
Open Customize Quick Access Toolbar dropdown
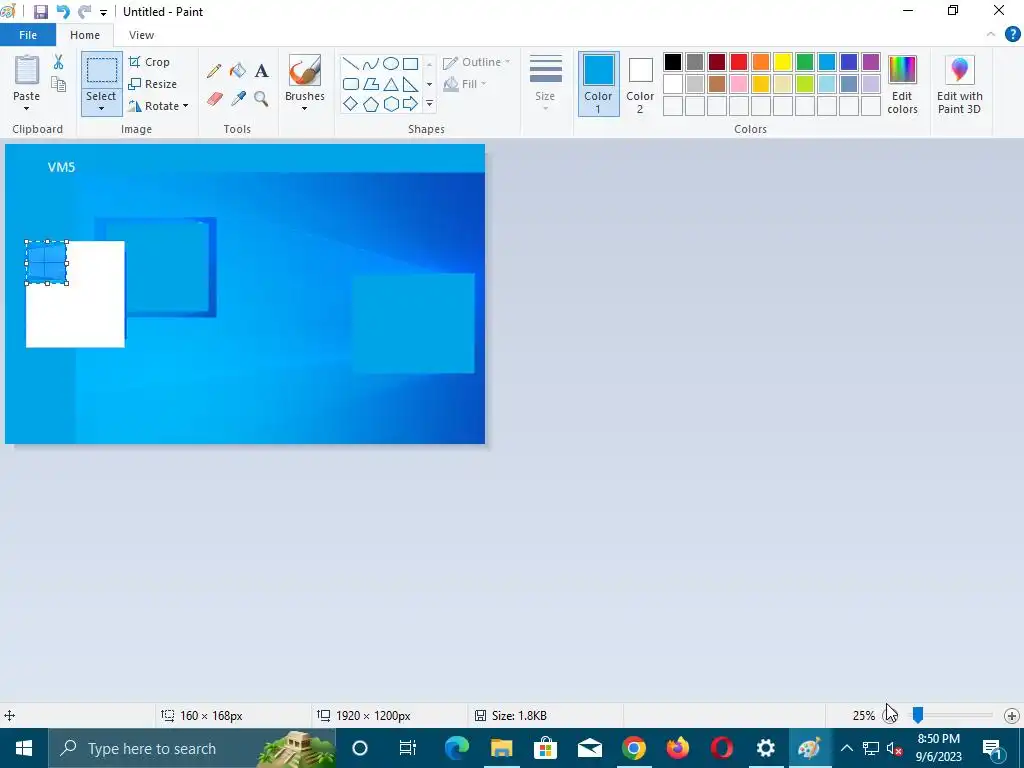[103, 12]
